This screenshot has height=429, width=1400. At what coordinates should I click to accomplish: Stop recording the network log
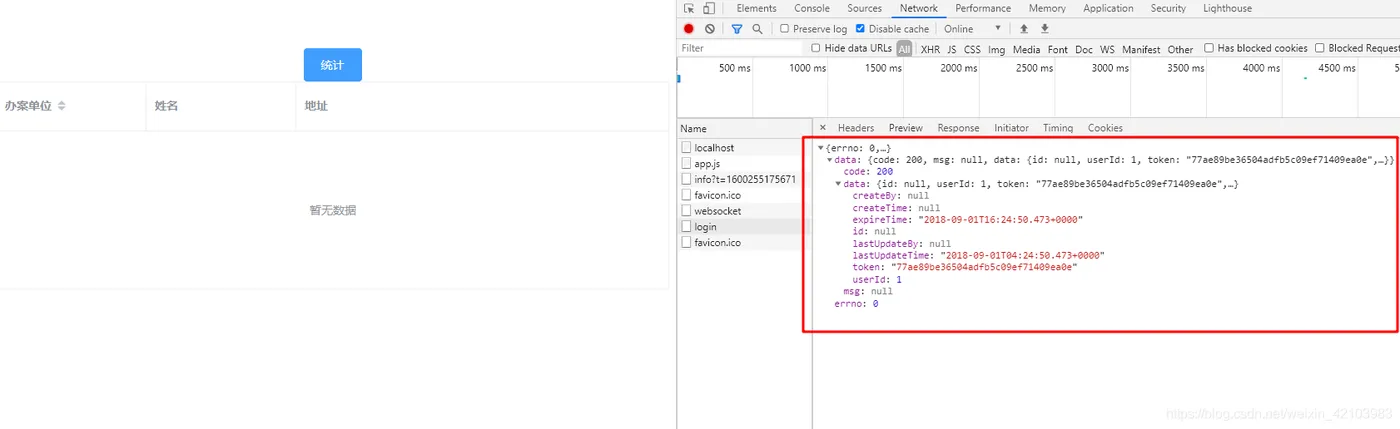[x=689, y=29]
